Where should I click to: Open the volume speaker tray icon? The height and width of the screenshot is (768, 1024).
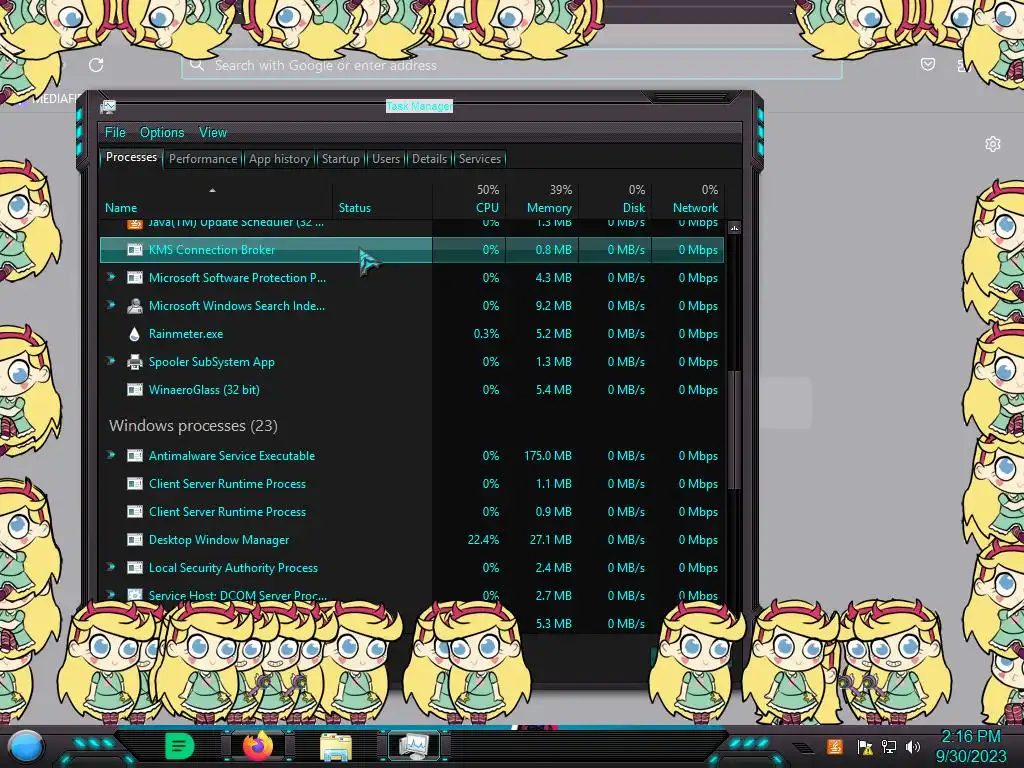point(913,746)
